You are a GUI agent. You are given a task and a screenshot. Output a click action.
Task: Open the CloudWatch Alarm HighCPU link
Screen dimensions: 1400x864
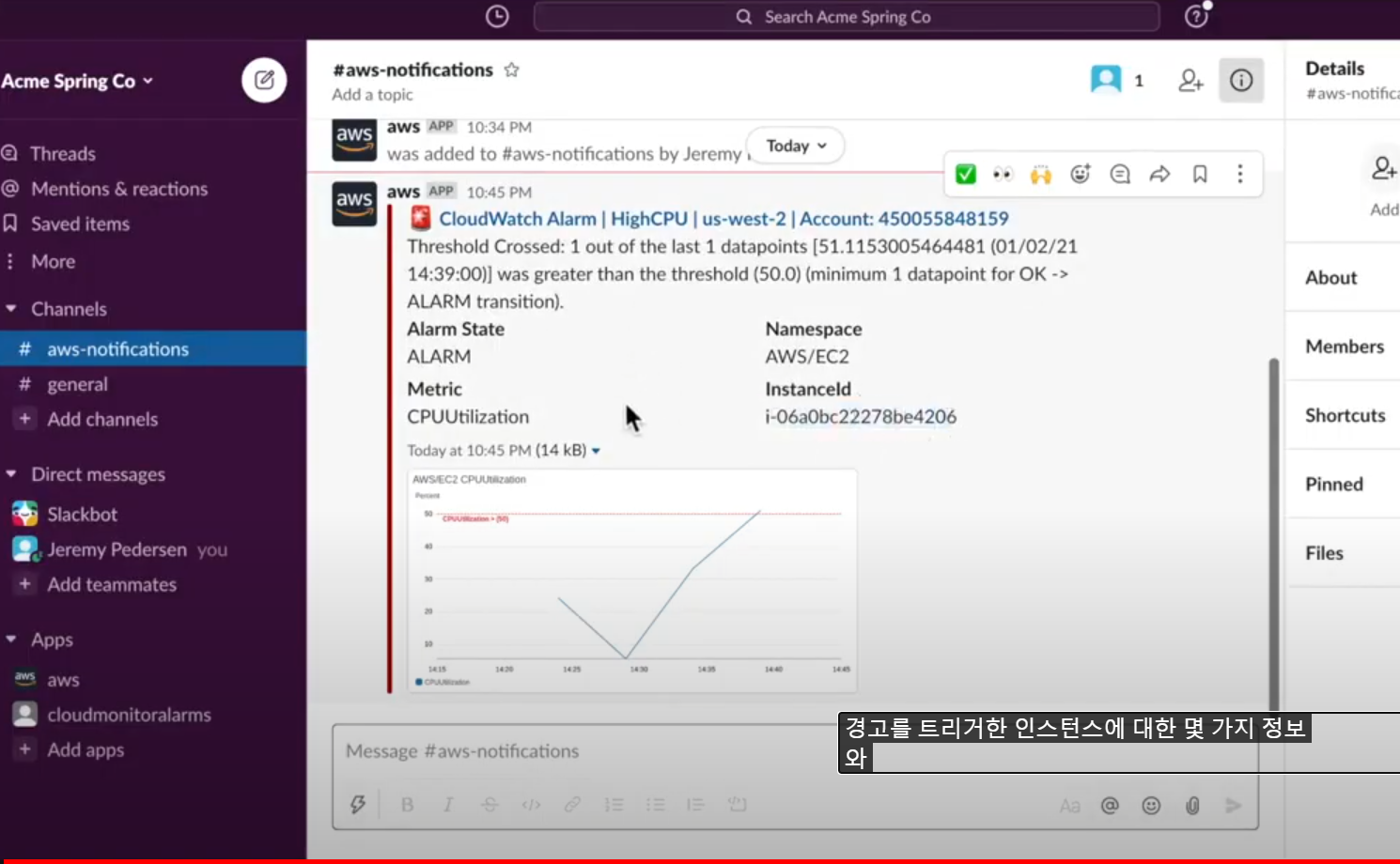pyautogui.click(x=723, y=219)
